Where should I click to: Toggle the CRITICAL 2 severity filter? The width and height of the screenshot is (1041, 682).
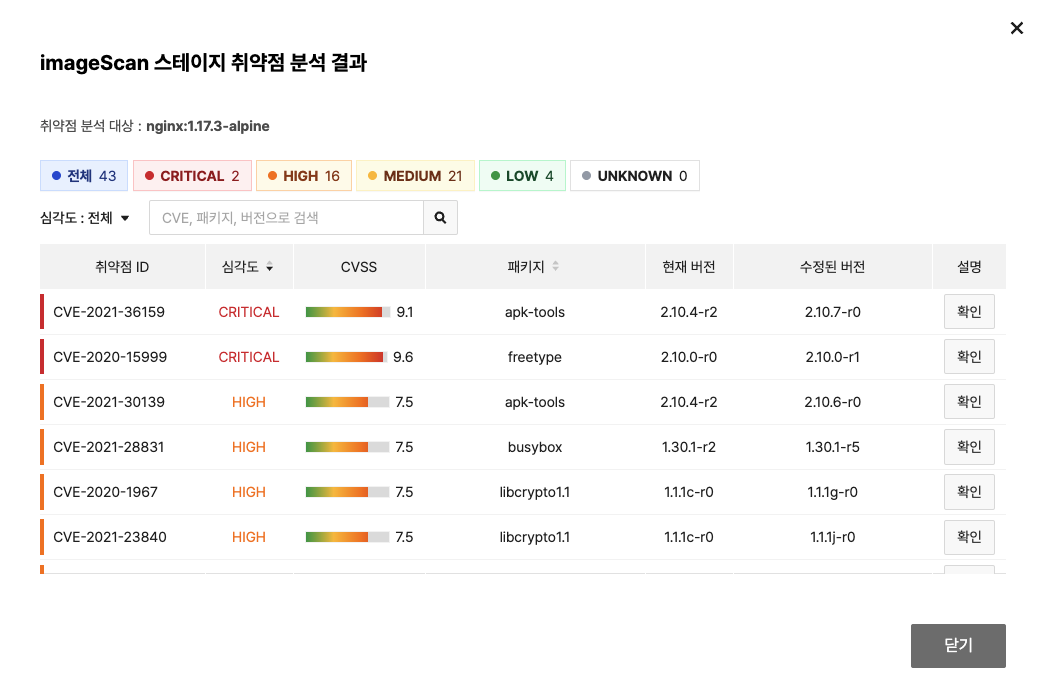pyautogui.click(x=192, y=175)
